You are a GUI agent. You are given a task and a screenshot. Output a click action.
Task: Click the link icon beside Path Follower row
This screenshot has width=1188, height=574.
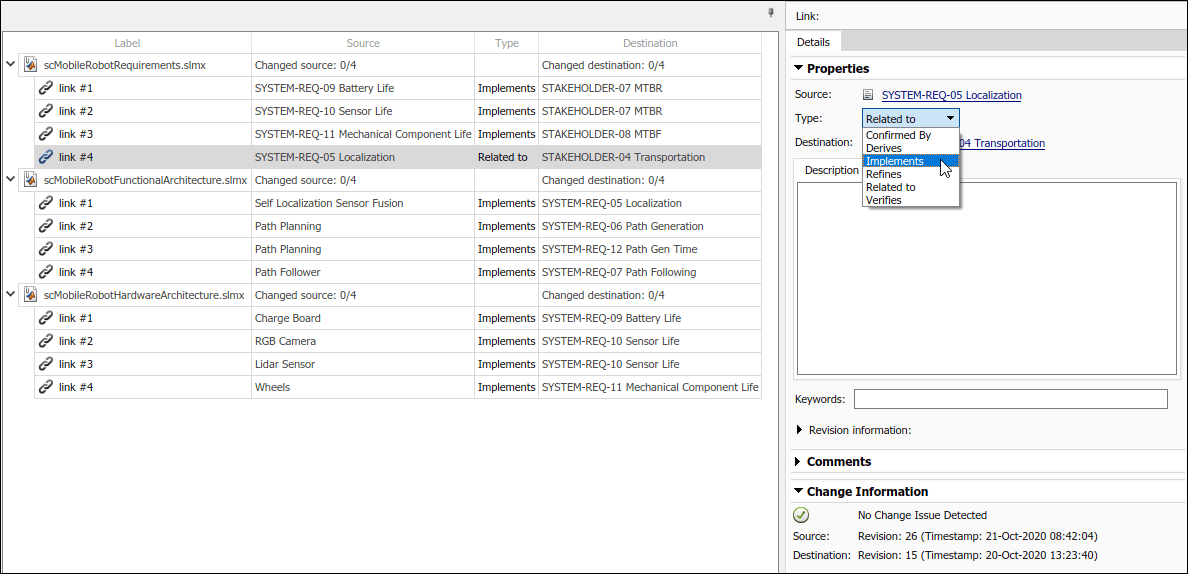tap(45, 272)
